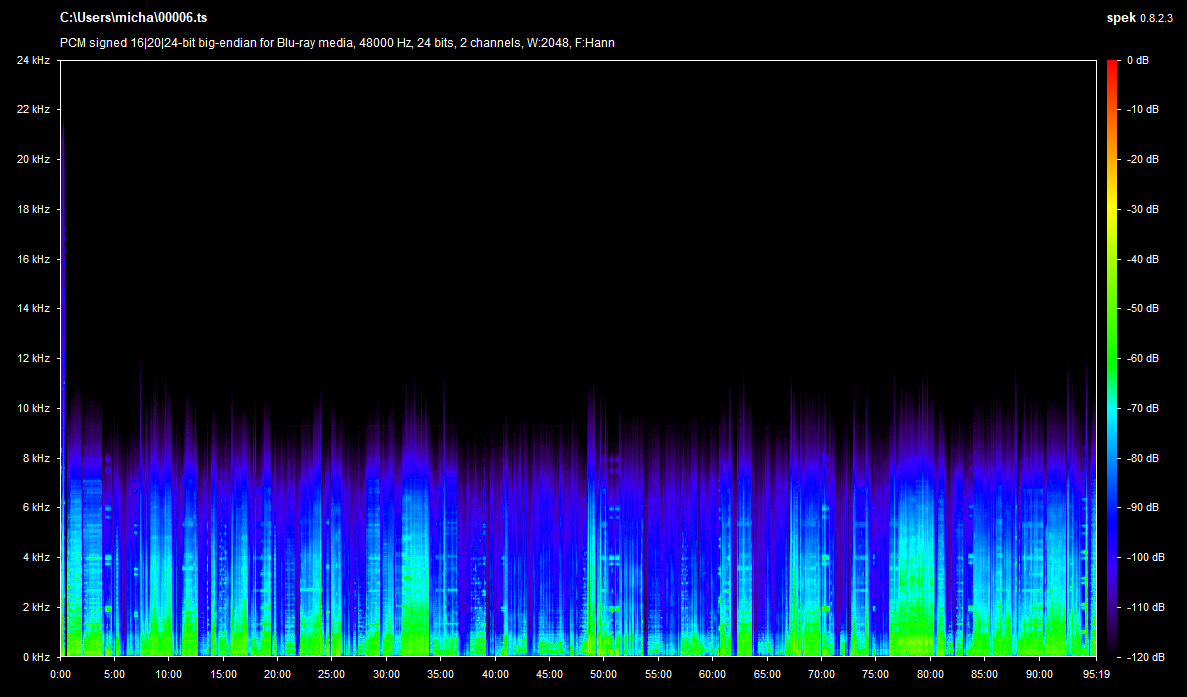Viewport: 1187px width, 697px height.
Task: Click the 18 kHz frequency label
Action: (34, 209)
